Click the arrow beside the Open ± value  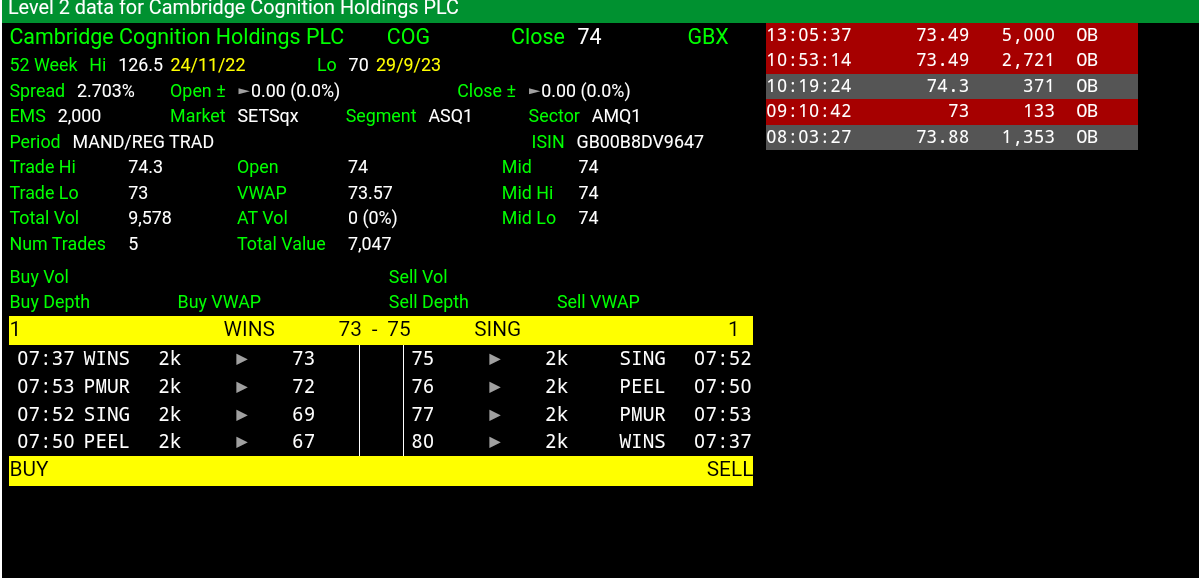(243, 91)
